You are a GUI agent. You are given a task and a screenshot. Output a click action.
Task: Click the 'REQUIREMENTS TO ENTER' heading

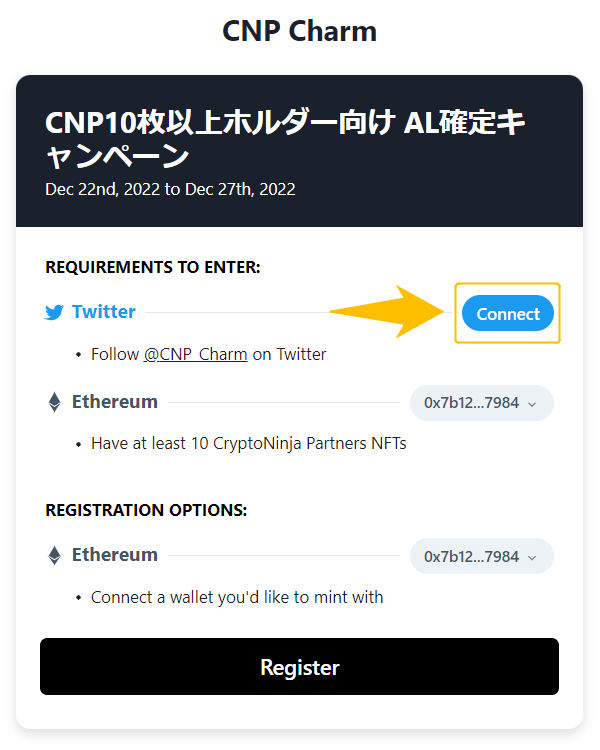point(153,267)
